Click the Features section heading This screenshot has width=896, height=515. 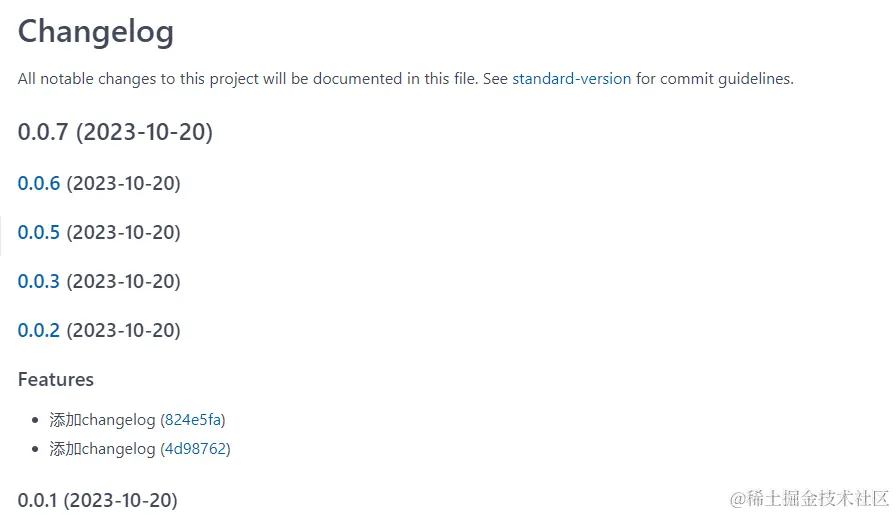coord(56,380)
